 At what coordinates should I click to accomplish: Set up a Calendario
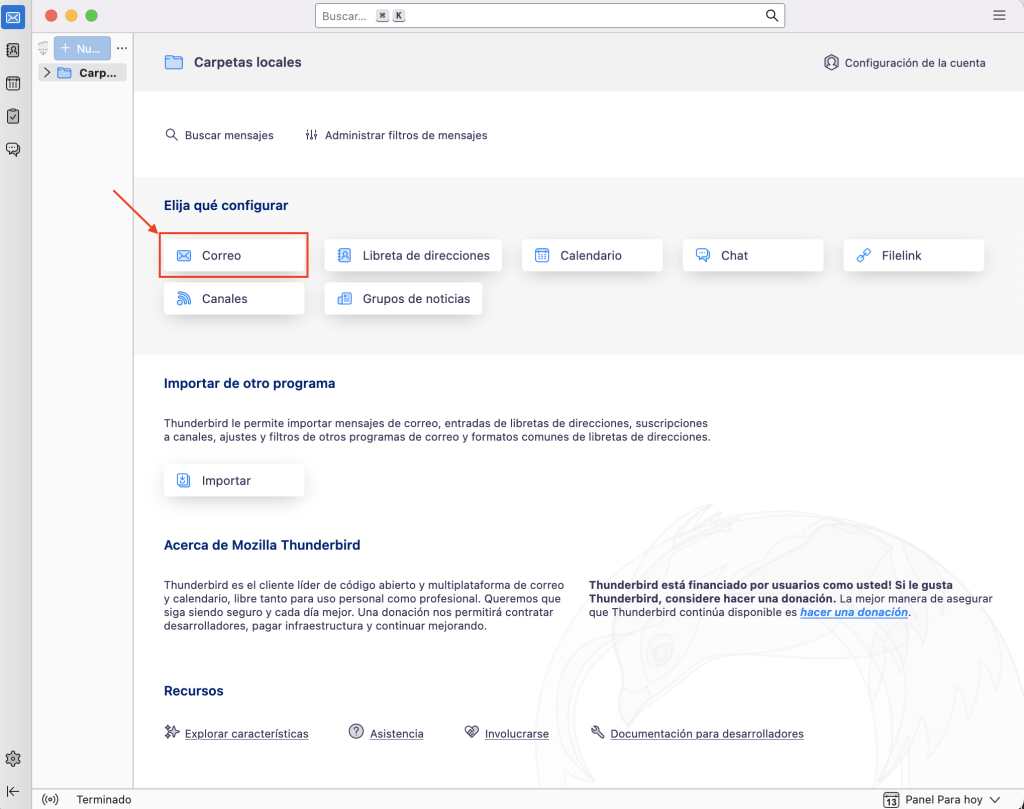[592, 255]
